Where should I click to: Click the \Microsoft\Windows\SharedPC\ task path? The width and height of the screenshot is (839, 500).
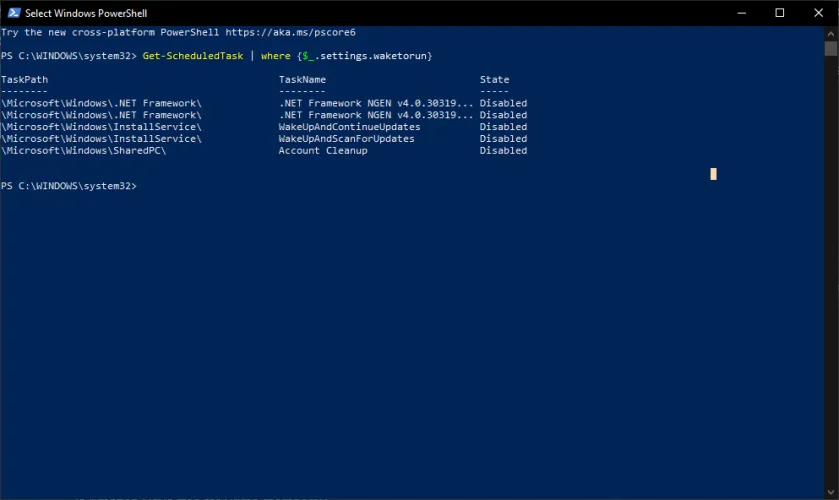(84, 151)
